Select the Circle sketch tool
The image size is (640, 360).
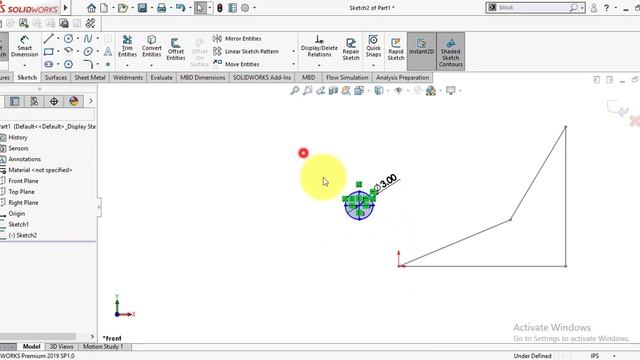coord(69,39)
